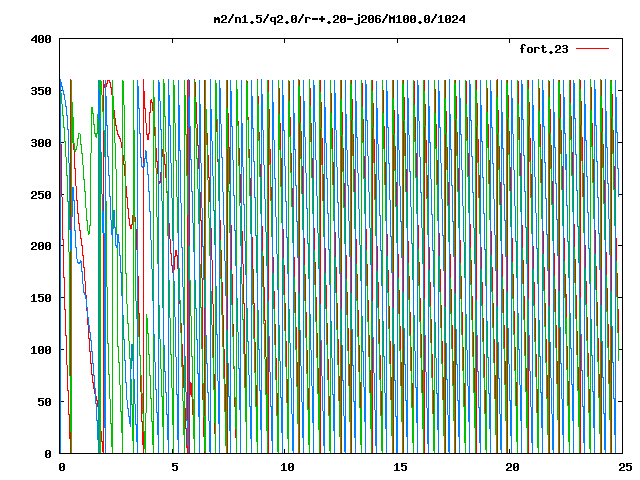The image size is (640, 480).
Task: Click y-axis label 350
Action: tap(41, 91)
